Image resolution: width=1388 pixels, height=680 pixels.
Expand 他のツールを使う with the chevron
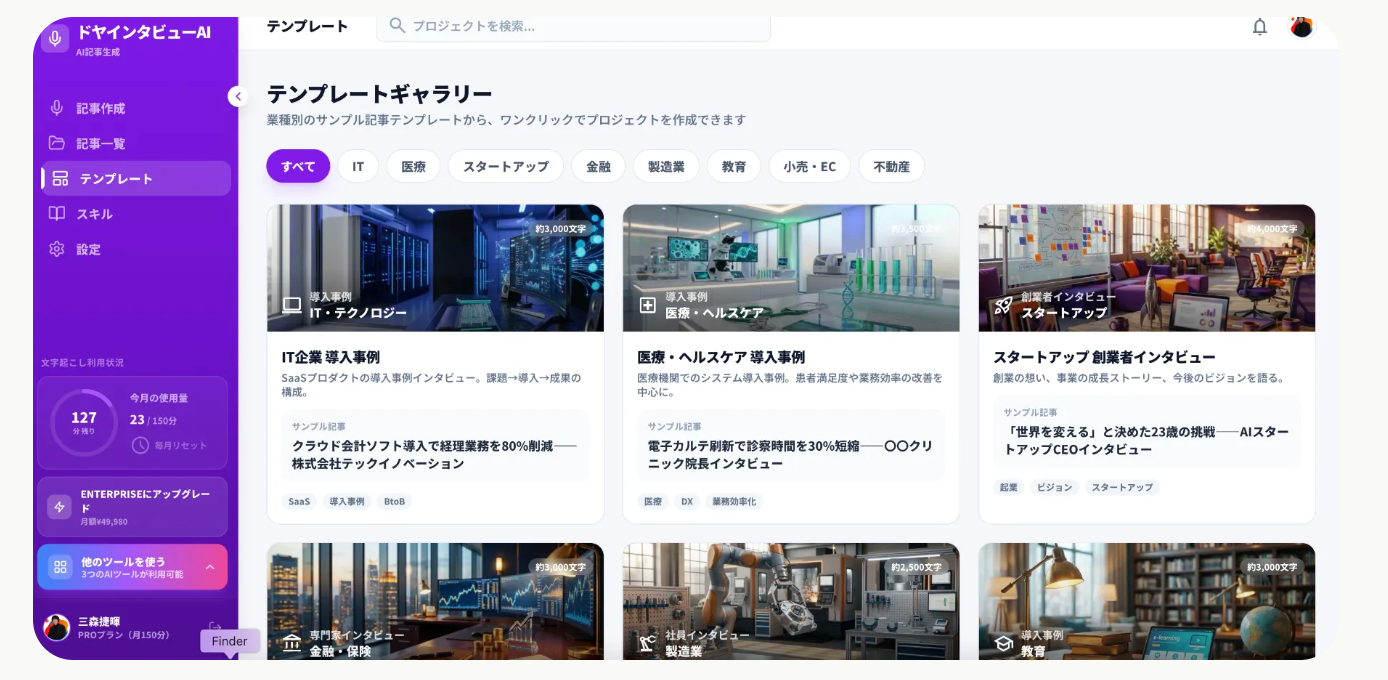(x=210, y=567)
